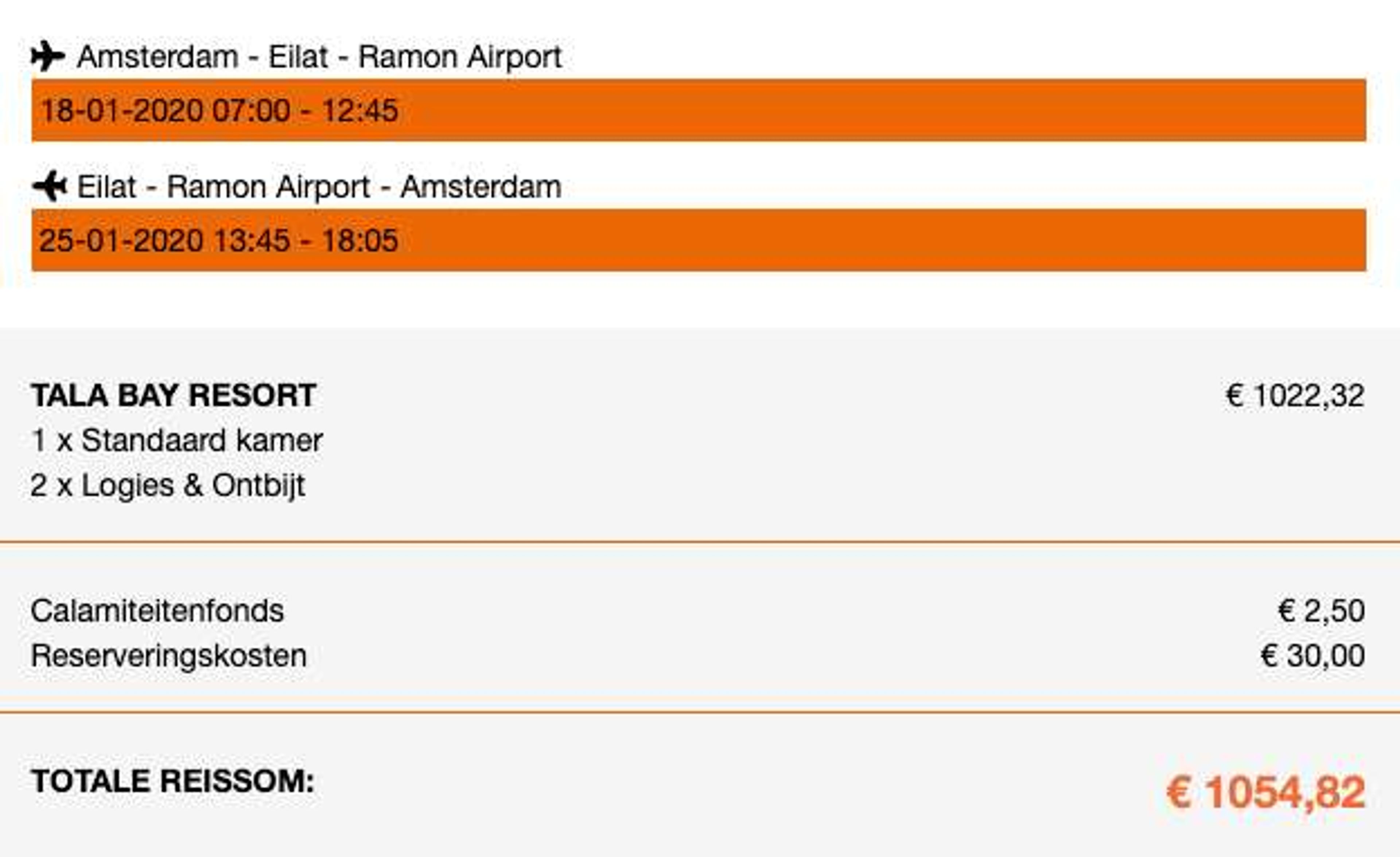The height and width of the screenshot is (857, 1400).
Task: Click the return date text 25-01-2020
Action: (x=121, y=239)
